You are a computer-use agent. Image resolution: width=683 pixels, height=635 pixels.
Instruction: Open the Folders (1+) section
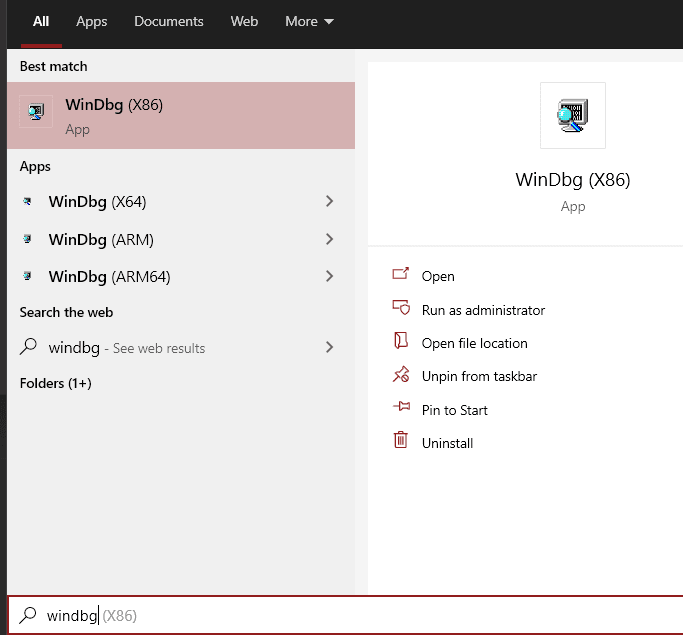pyautogui.click(x=56, y=383)
